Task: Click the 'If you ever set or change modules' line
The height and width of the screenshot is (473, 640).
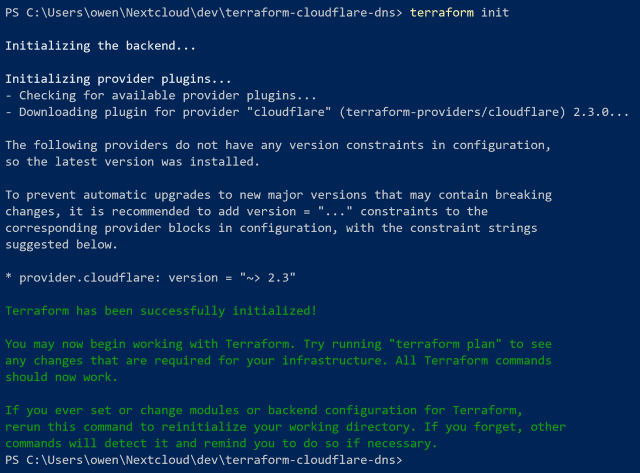Action: [264, 410]
